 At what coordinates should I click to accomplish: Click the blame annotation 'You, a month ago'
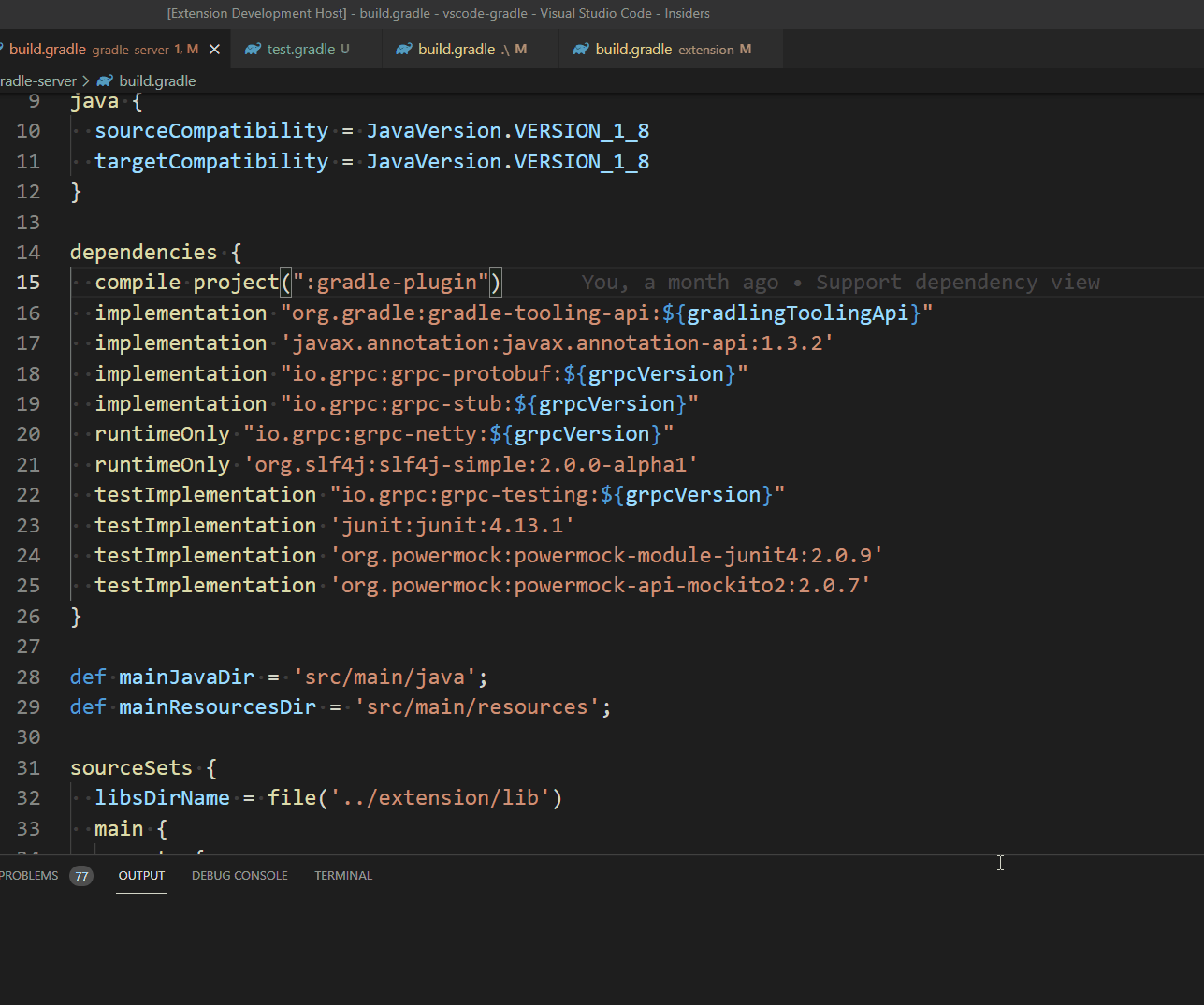pyautogui.click(x=680, y=283)
